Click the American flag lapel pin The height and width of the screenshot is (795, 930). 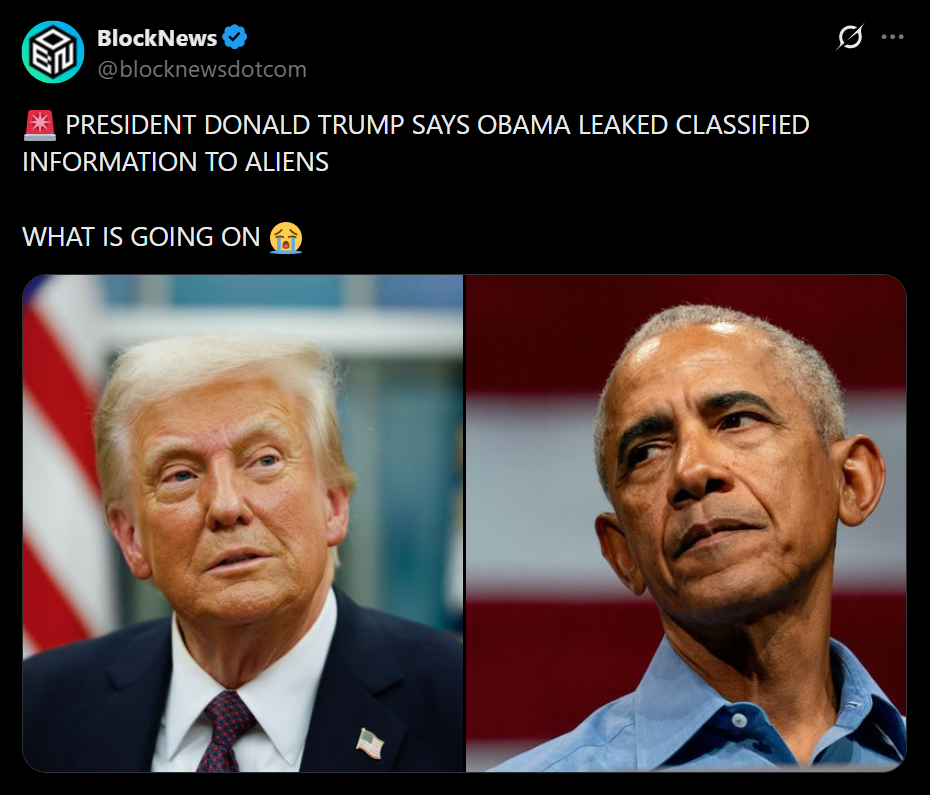click(370, 743)
